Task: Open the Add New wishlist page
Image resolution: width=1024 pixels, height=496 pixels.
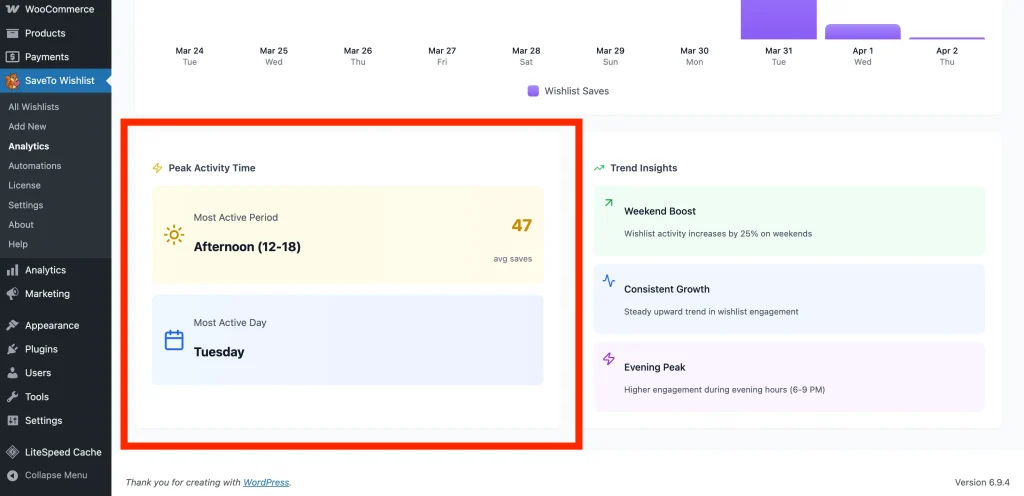Action: click(x=28, y=127)
